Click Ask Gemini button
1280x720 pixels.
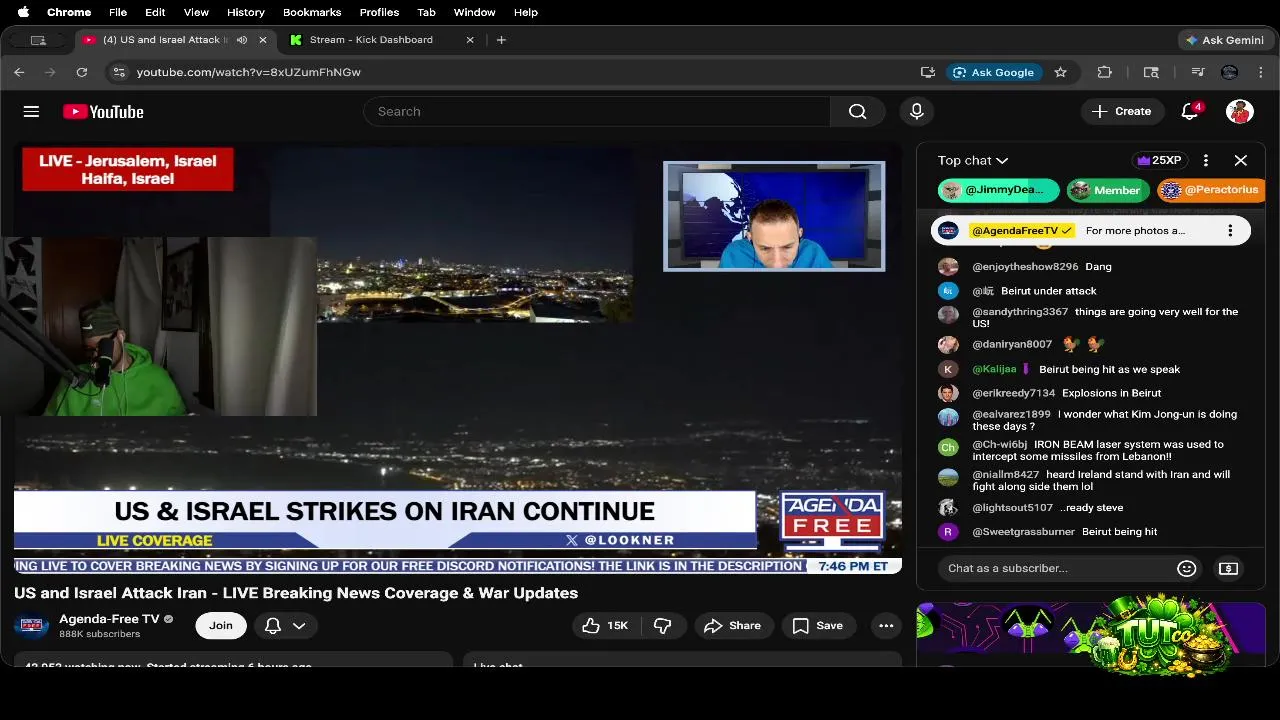[1225, 40]
